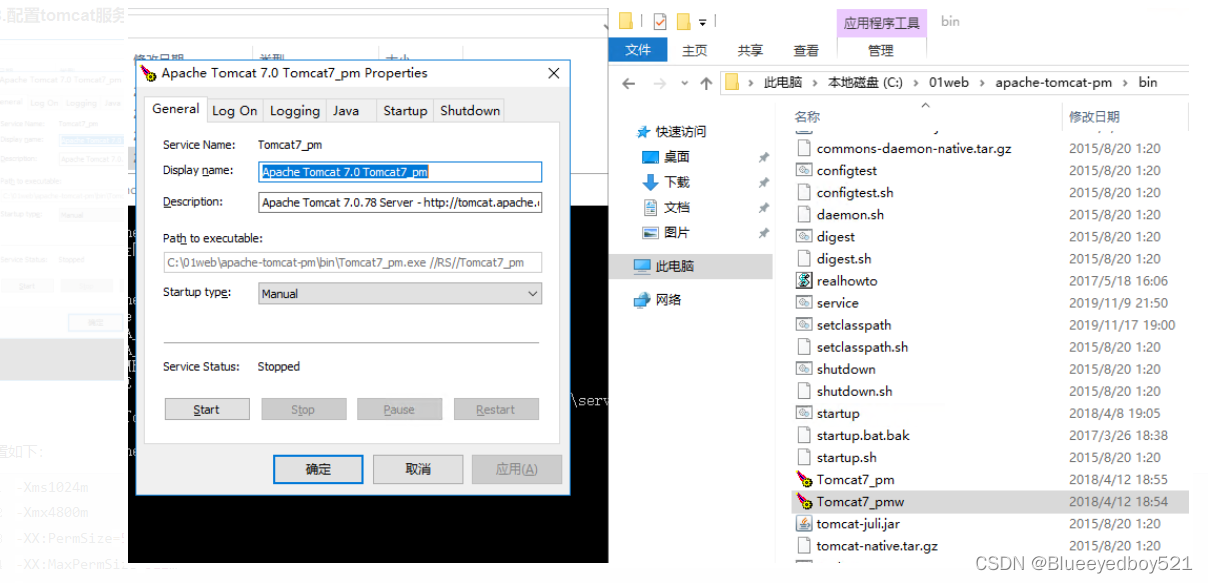1208x583 pixels.
Task: Click 确定 to confirm Tomcat properties
Action: pos(317,468)
